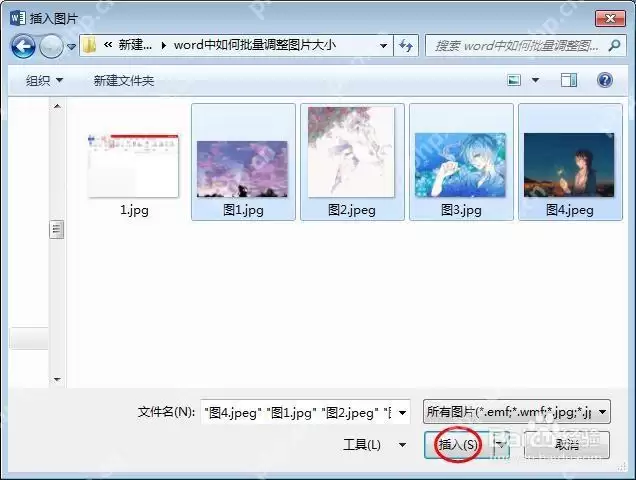Open help with the question mark icon
This screenshot has width=636, height=480.
[x=604, y=80]
